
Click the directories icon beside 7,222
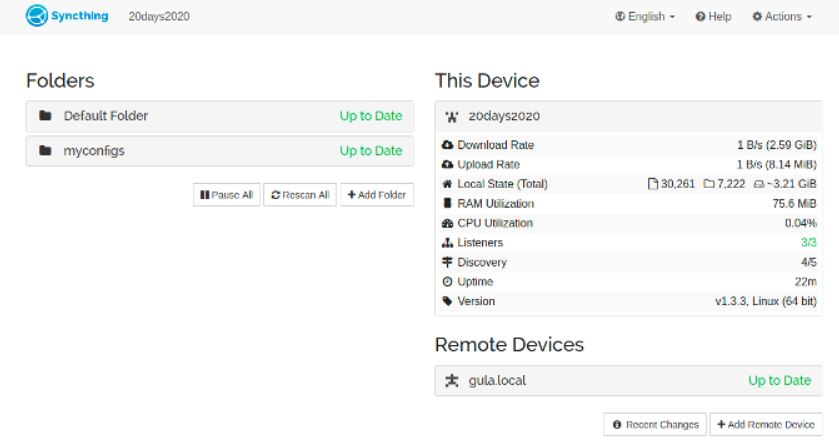click(709, 184)
